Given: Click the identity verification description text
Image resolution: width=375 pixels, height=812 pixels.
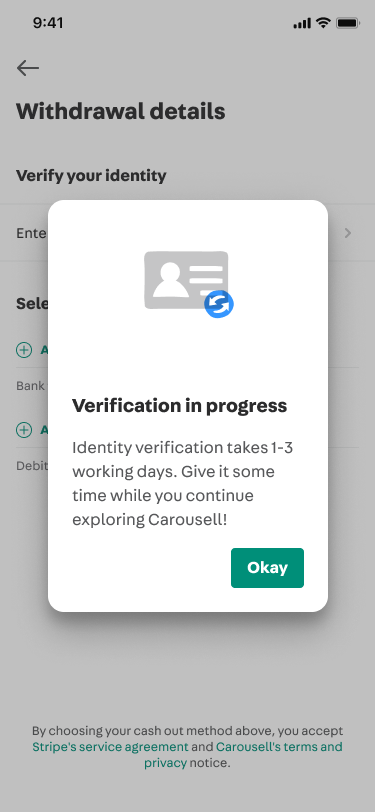Looking at the screenshot, I should tap(182, 484).
